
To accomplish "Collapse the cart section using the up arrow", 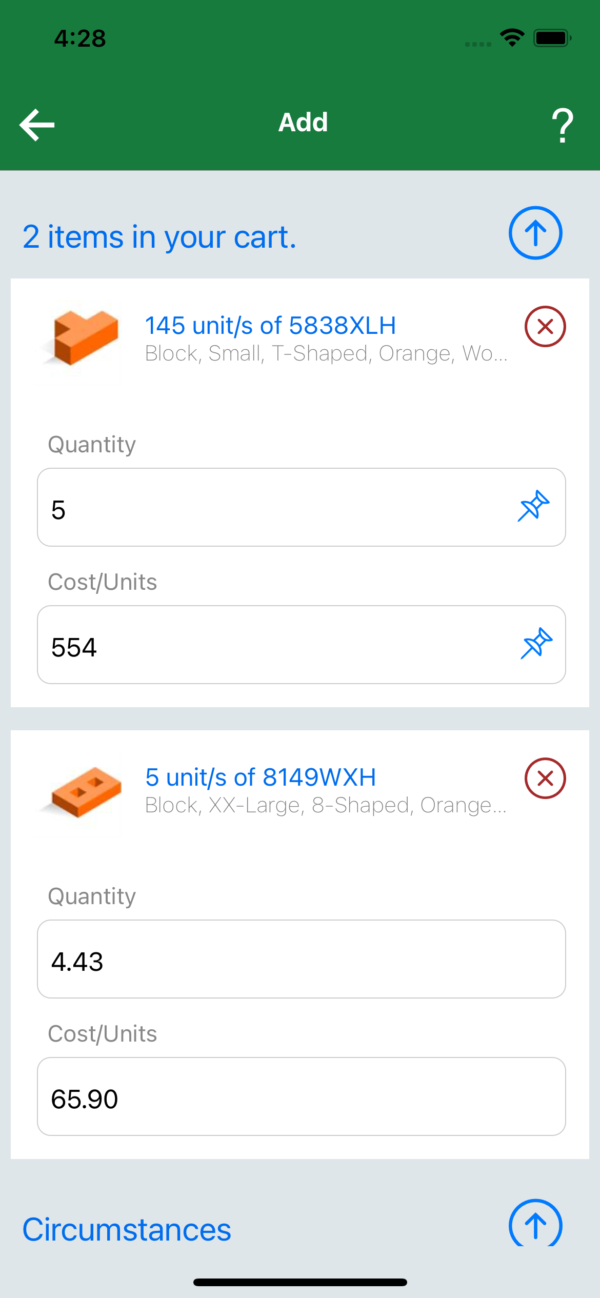I will pos(535,232).
